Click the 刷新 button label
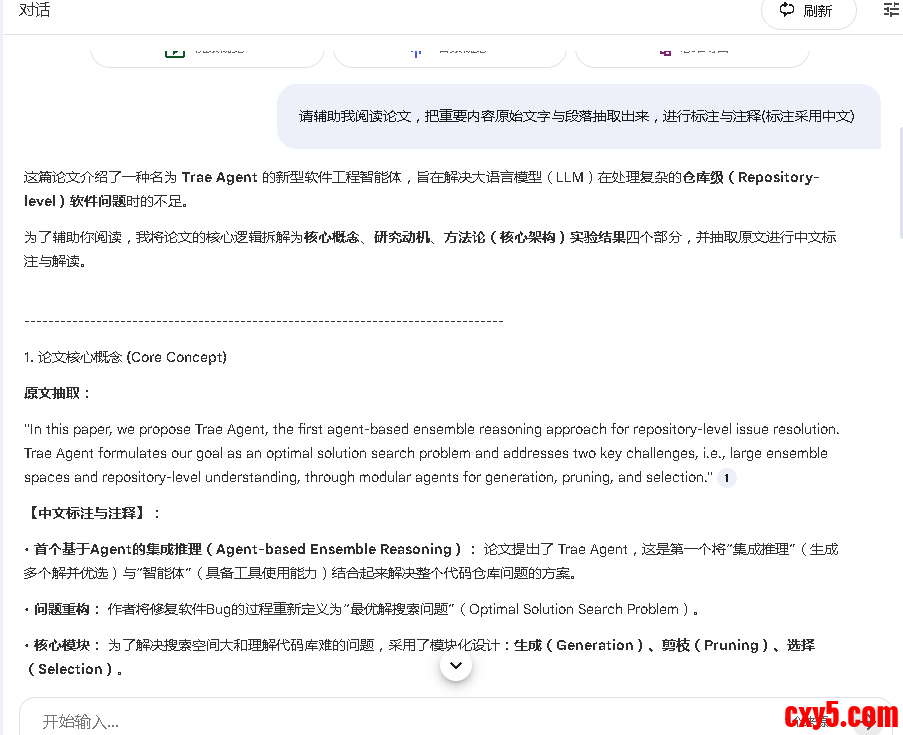903x735 pixels. (x=817, y=11)
